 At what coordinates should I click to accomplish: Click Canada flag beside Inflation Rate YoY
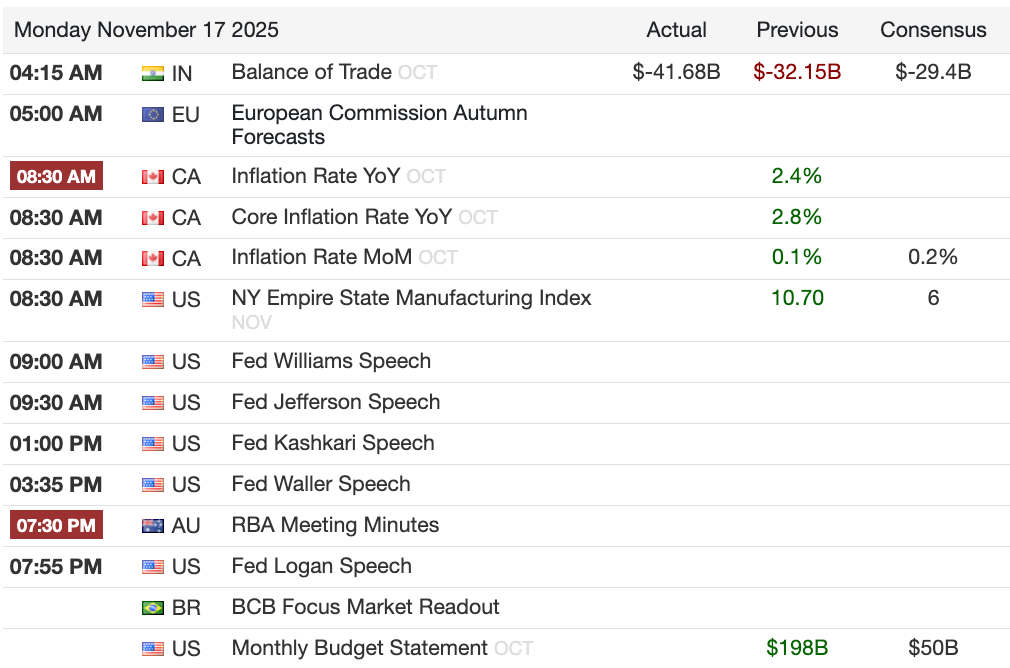click(152, 177)
